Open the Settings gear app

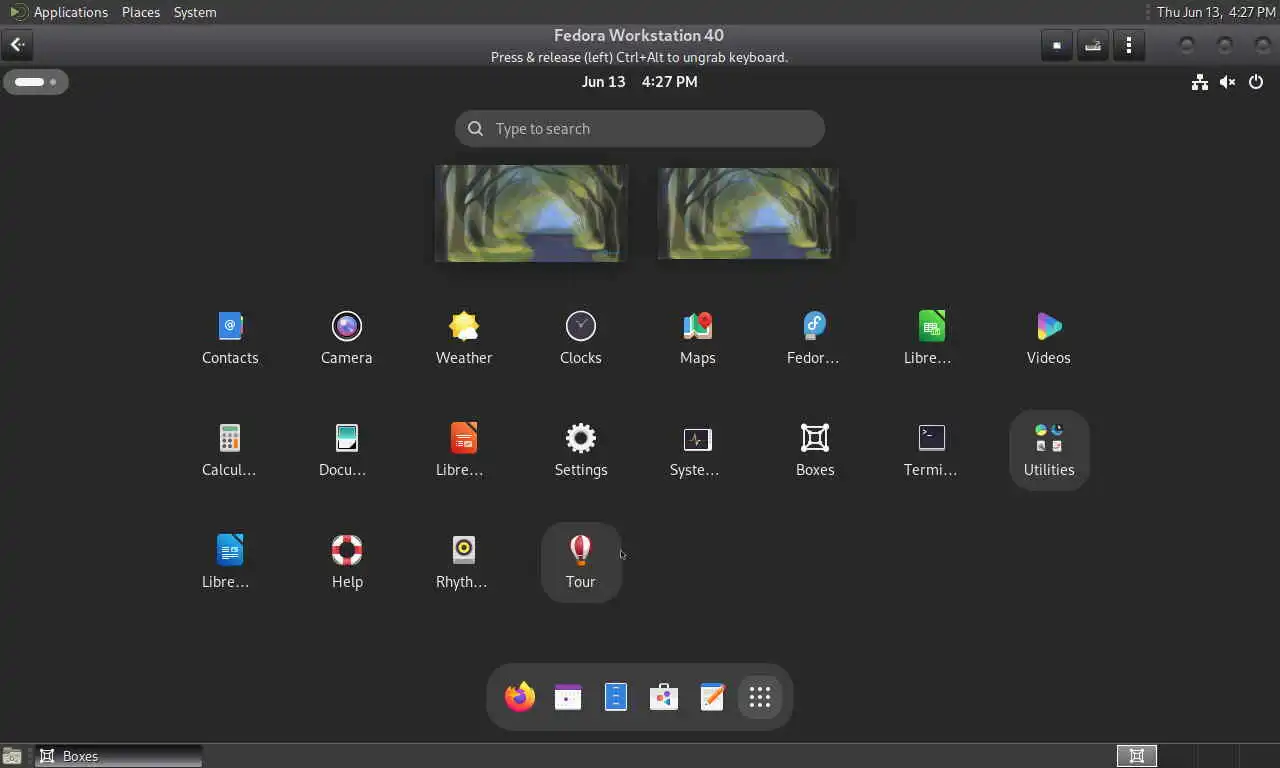pos(581,449)
